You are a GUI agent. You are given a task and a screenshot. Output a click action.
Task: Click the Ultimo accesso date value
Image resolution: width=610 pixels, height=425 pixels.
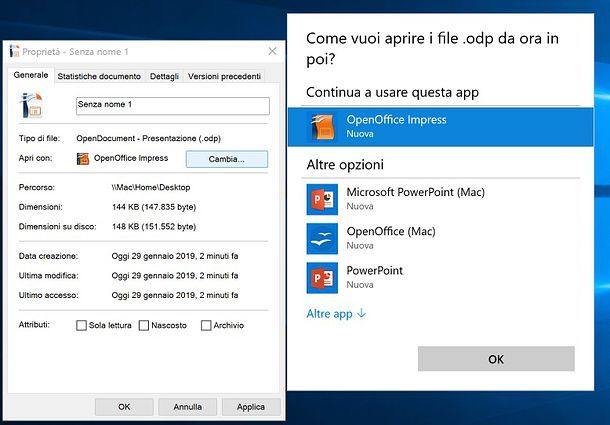(175, 295)
